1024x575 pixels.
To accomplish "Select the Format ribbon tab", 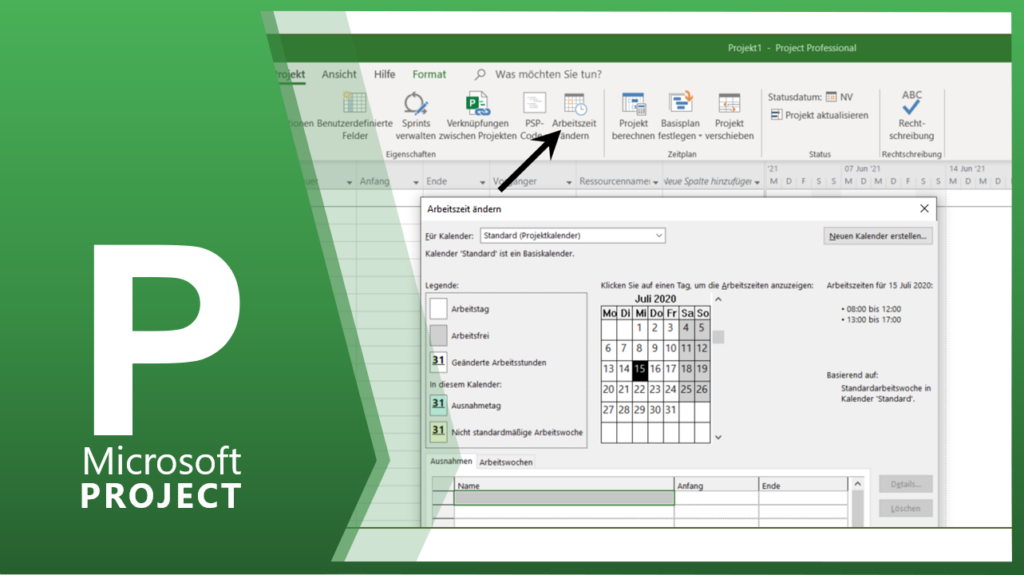I will tap(429, 74).
